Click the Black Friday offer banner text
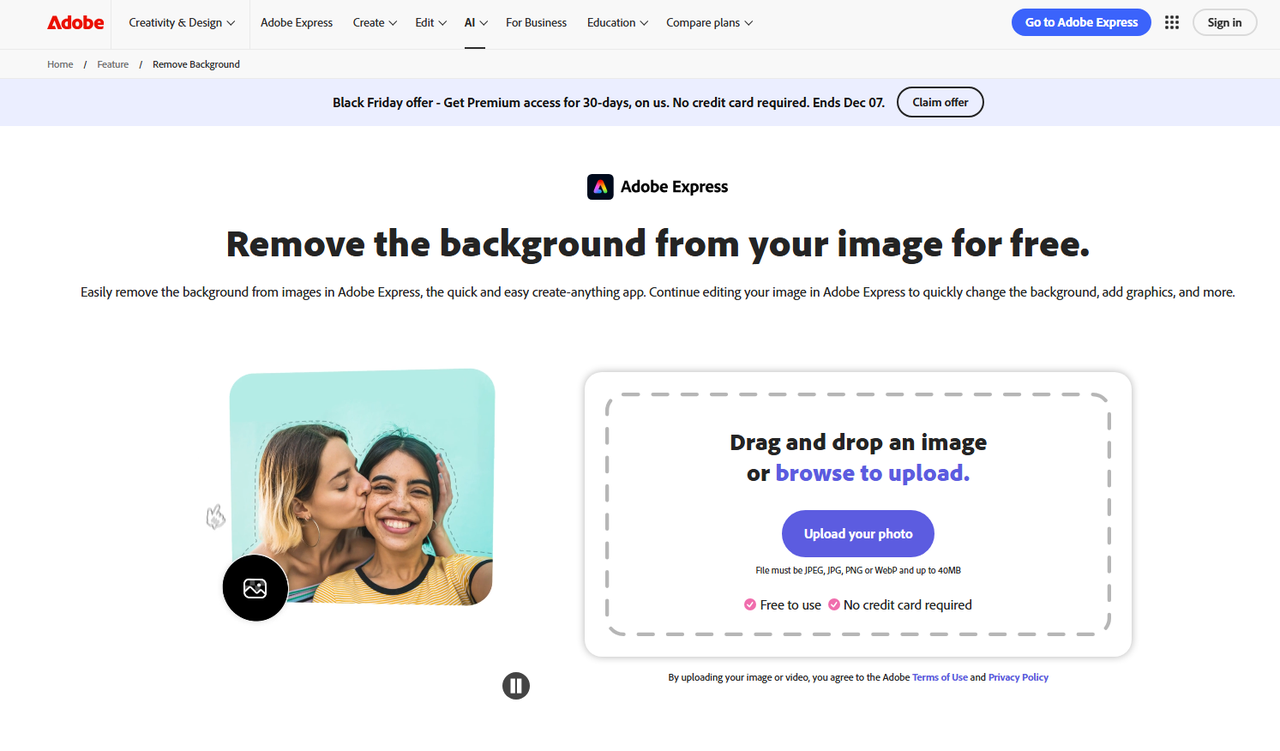 pos(608,102)
